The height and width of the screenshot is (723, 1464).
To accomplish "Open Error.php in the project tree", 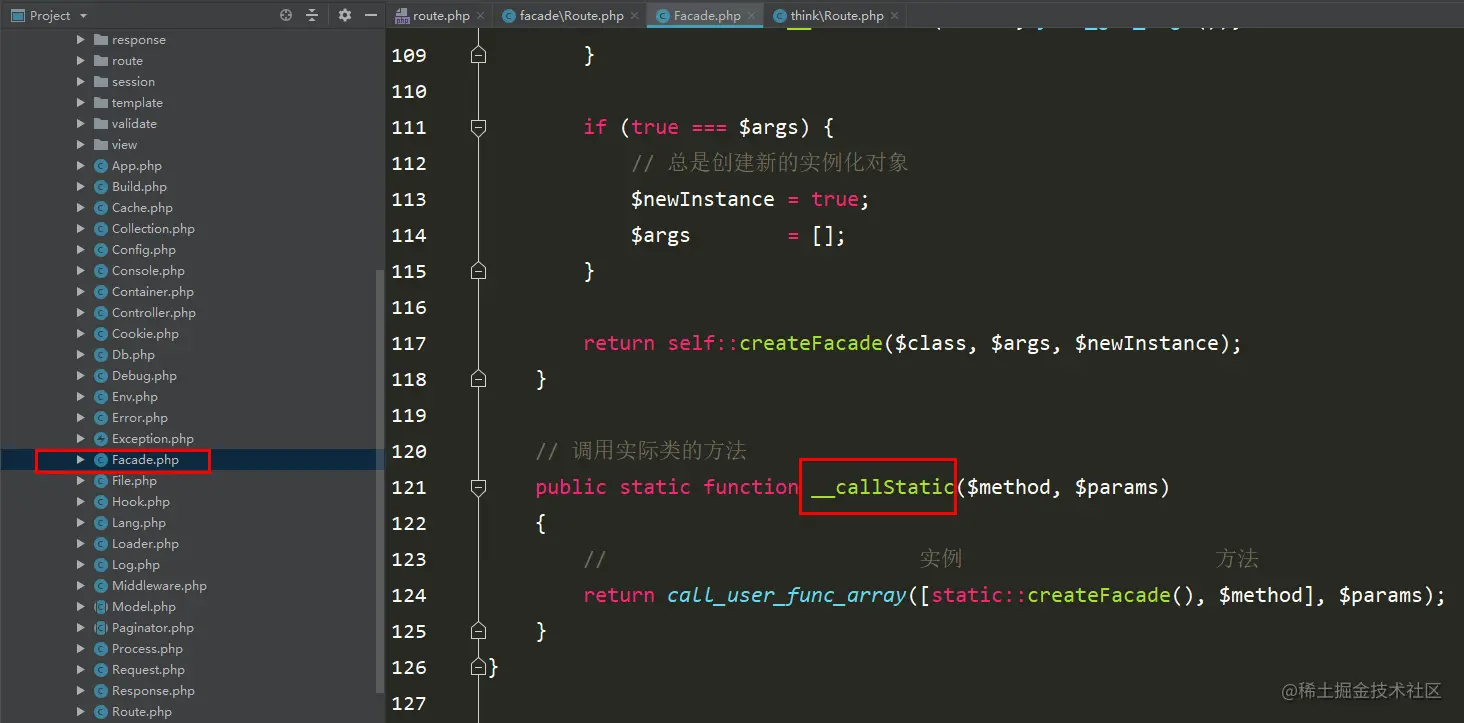I will point(140,418).
